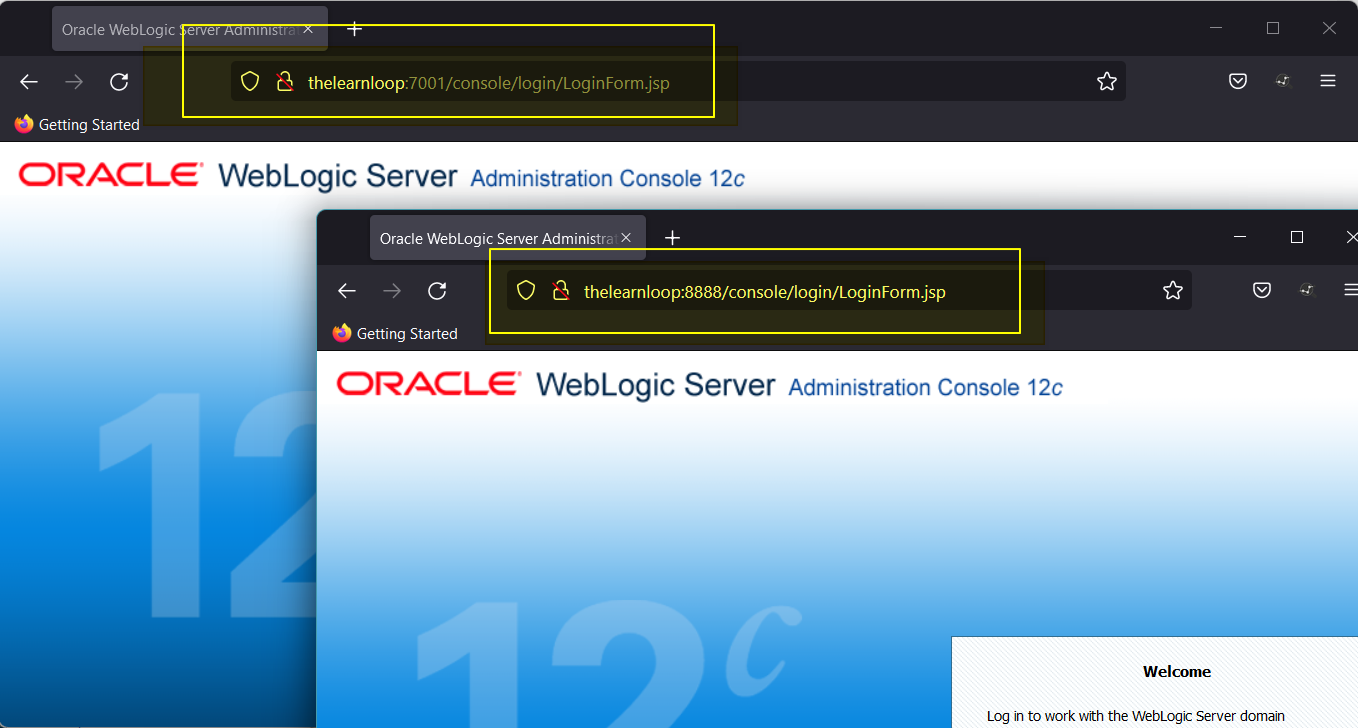Go forward in the port 7001 Firefox window
The height and width of the screenshot is (728, 1358).
(74, 82)
